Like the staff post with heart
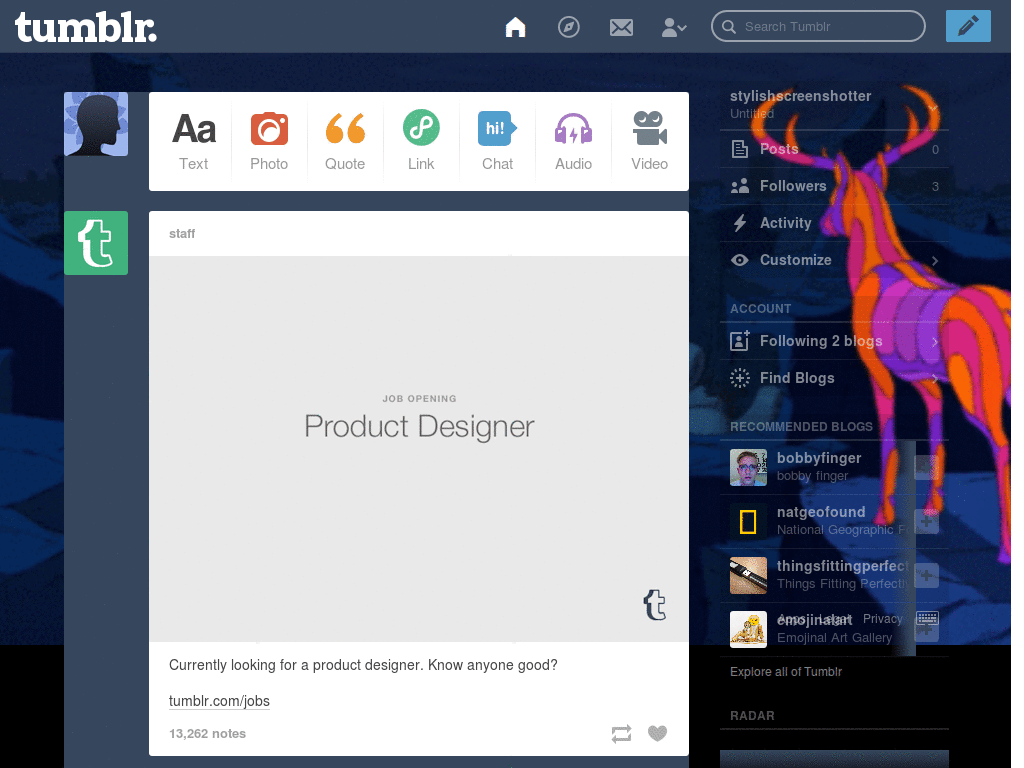Viewport: 1024px width, 768px height. pos(657,733)
